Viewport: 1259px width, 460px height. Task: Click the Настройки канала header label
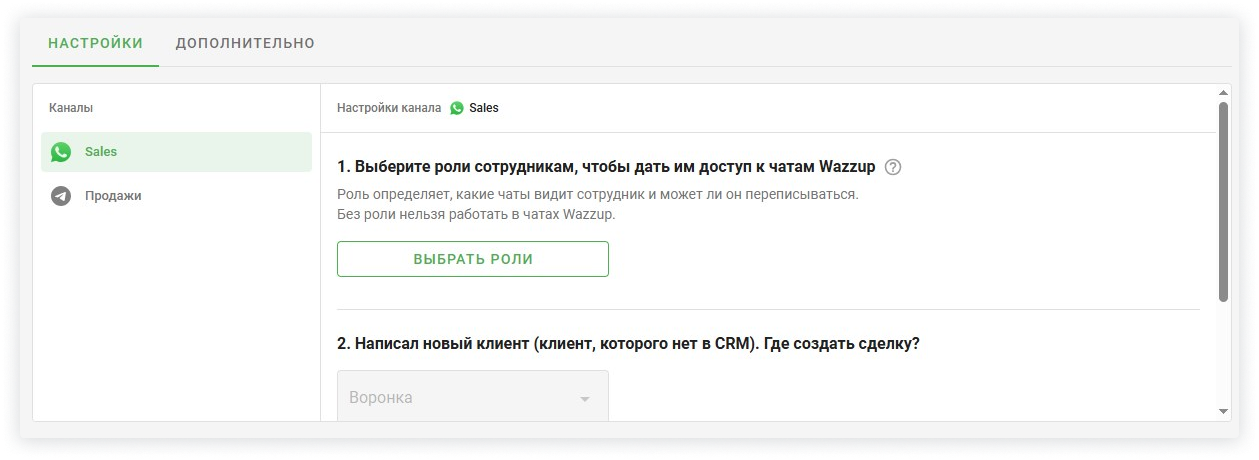click(389, 108)
